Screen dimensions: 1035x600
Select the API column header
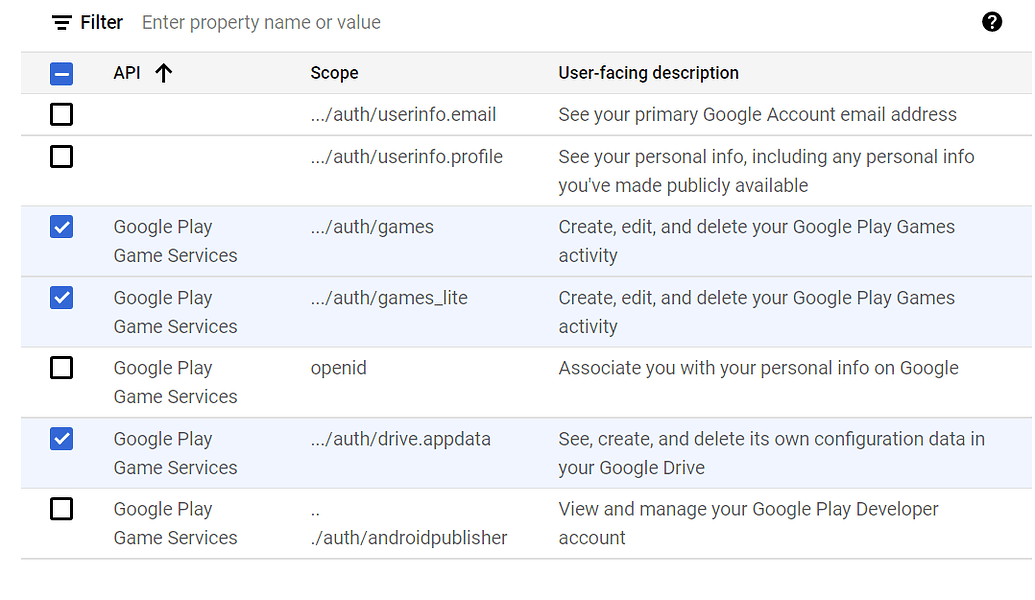point(126,73)
